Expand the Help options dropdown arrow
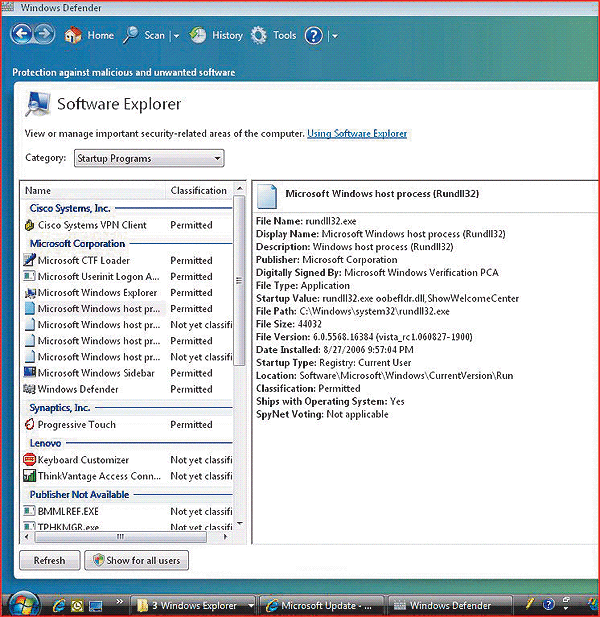The height and width of the screenshot is (617, 600). (334, 36)
